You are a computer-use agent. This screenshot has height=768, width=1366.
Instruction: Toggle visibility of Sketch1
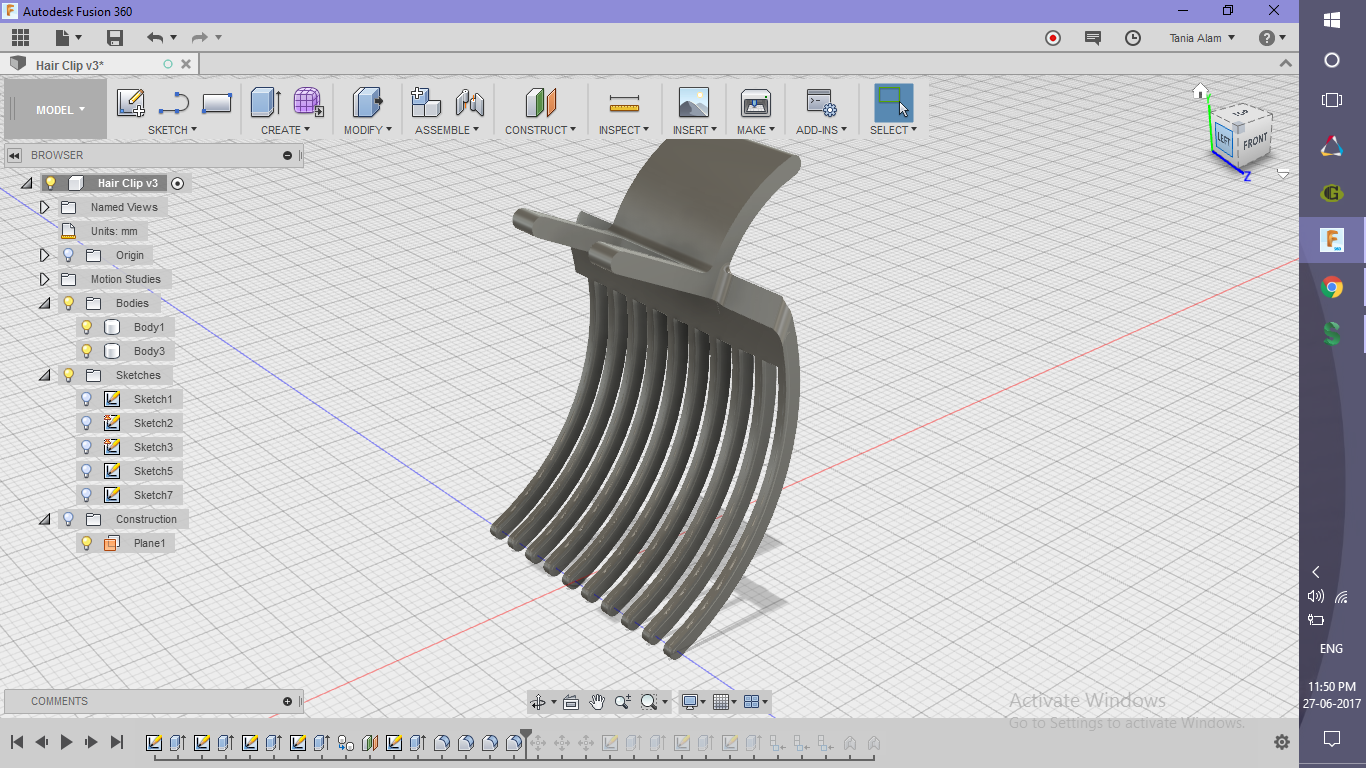pyautogui.click(x=87, y=399)
